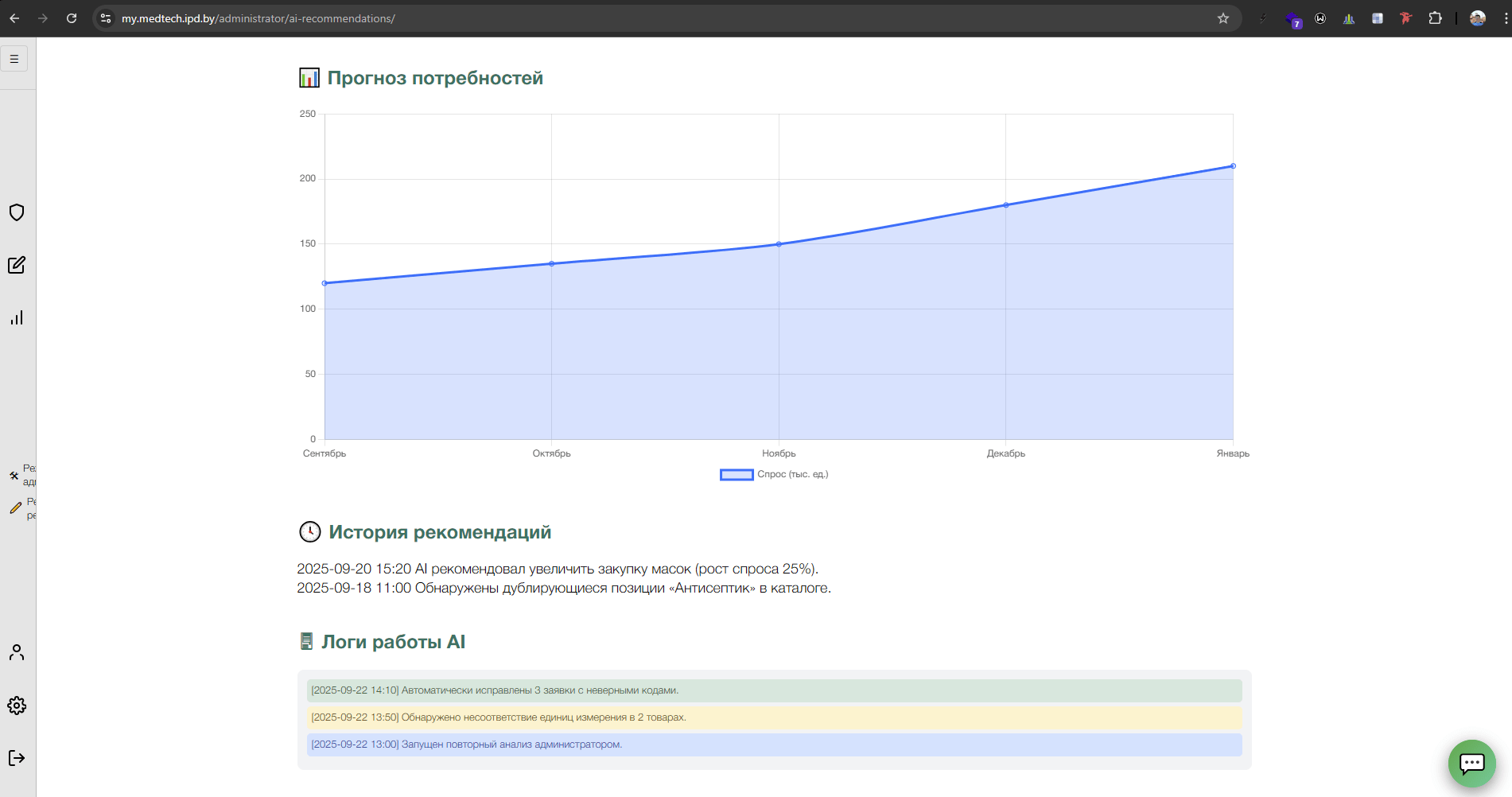Screen dimensions: 1512x797
Task: Open the bar chart analytics sidebar icon
Action: (x=17, y=318)
